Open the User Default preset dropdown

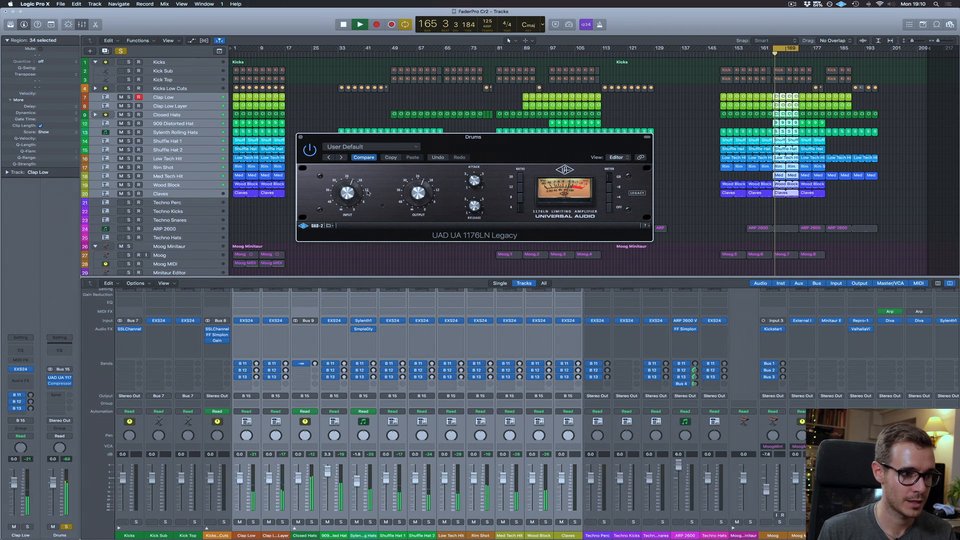372,146
